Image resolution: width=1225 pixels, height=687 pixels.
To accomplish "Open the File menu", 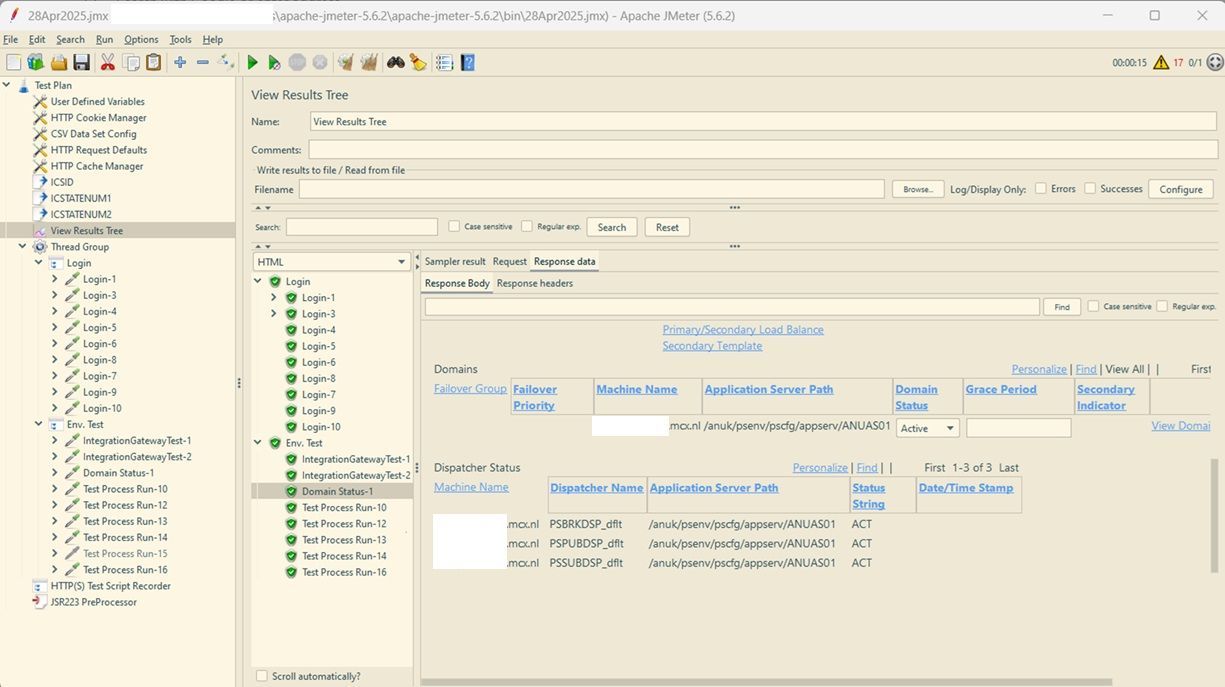I will (x=11, y=40).
